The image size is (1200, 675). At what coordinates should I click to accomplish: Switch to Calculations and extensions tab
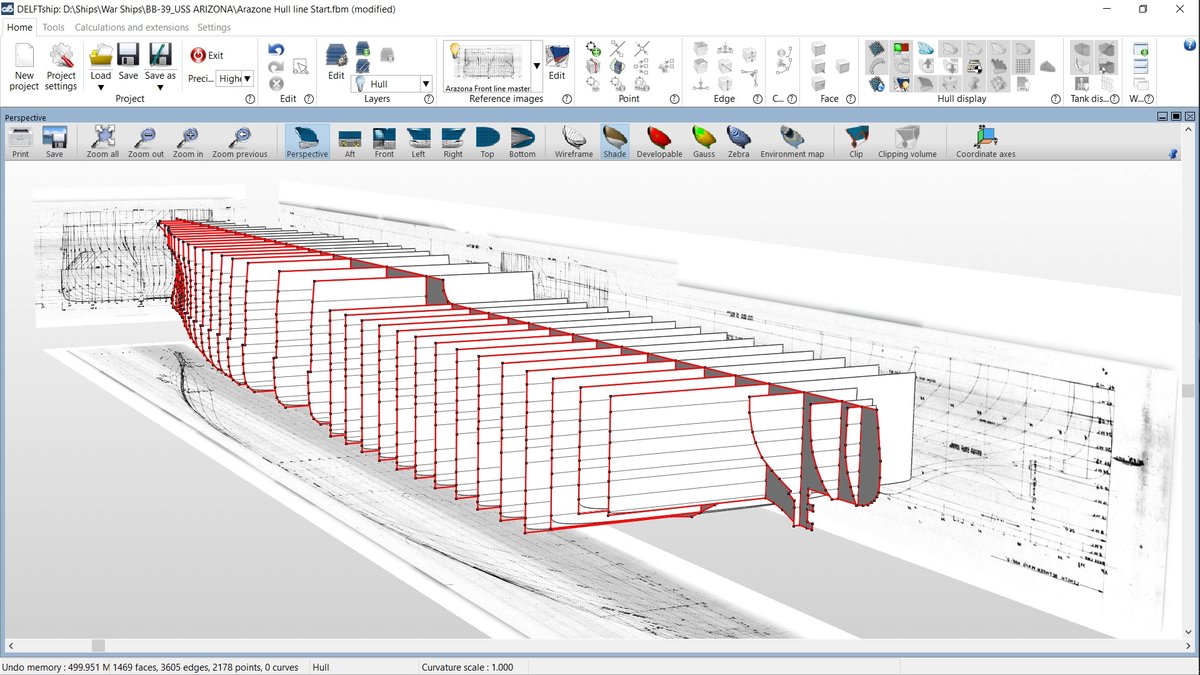(131, 28)
